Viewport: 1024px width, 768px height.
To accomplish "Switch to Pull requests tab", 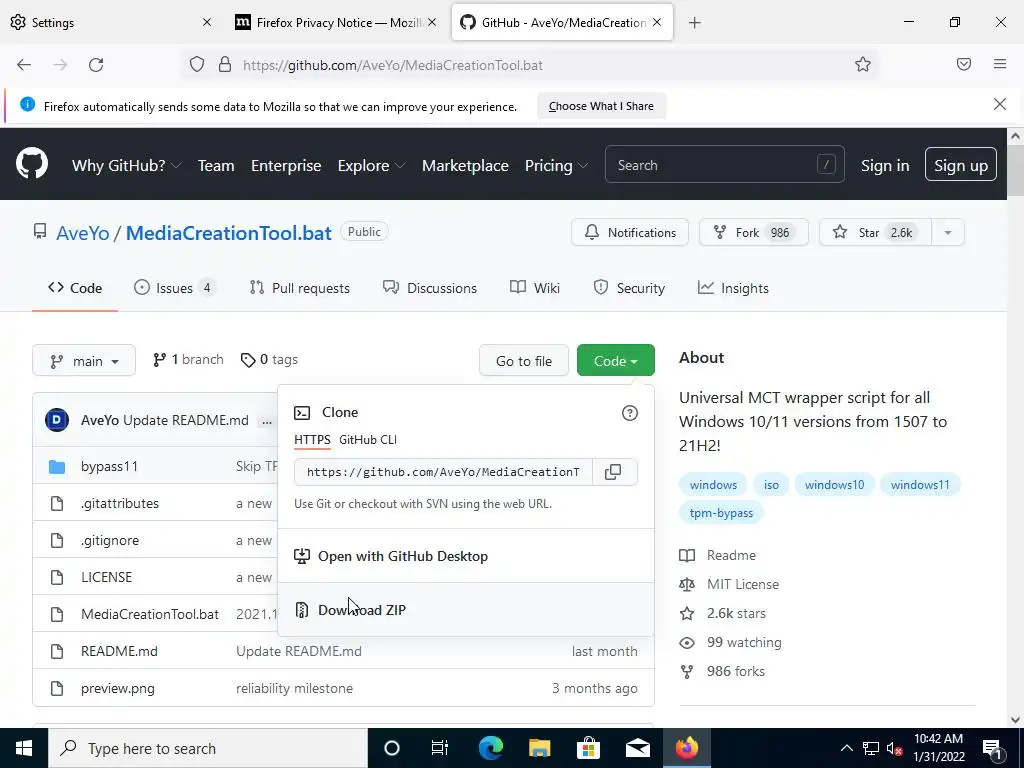I will pos(300,288).
